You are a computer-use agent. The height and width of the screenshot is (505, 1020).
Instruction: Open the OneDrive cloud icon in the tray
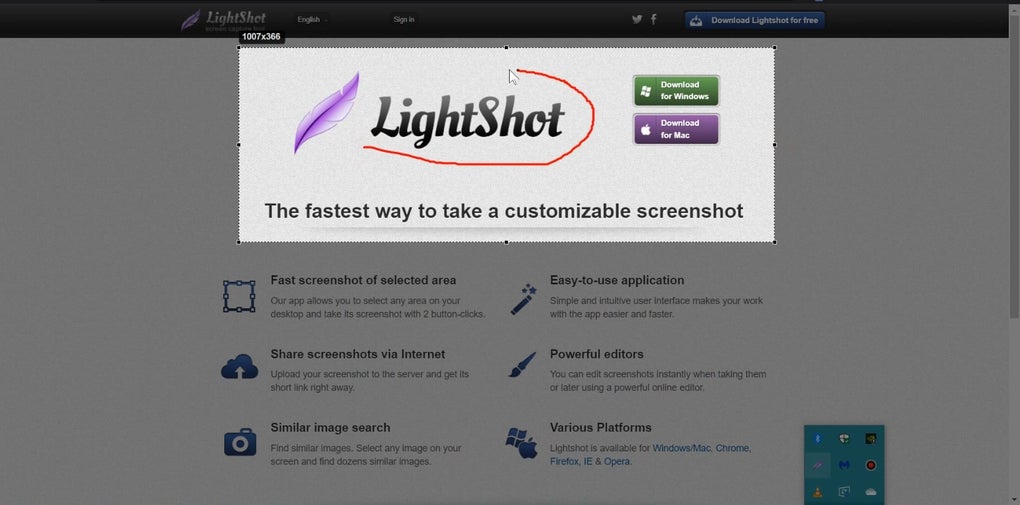871,492
